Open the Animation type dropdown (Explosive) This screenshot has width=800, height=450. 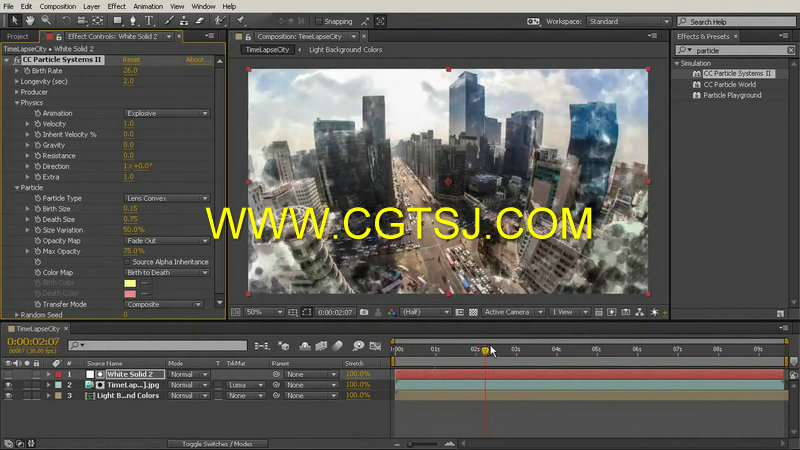167,113
